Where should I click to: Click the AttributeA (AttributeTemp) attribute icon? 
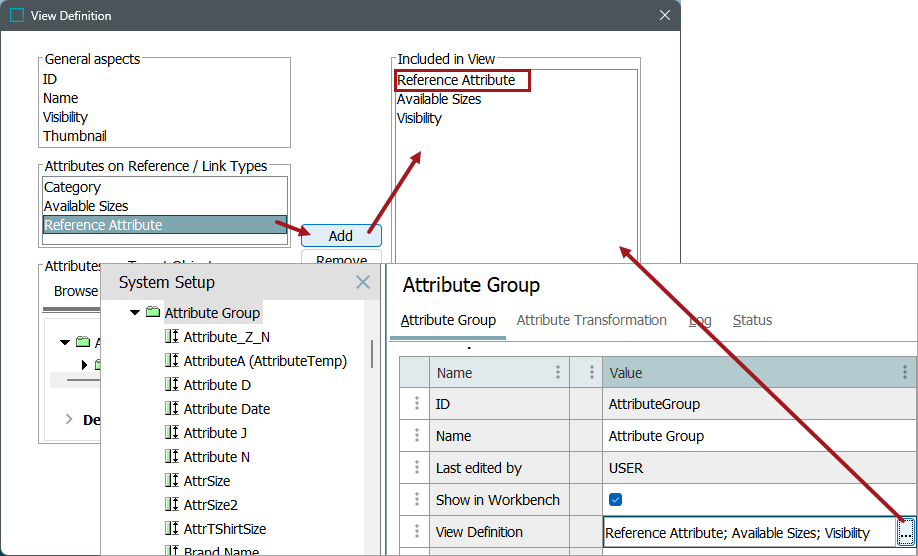pyautogui.click(x=172, y=361)
